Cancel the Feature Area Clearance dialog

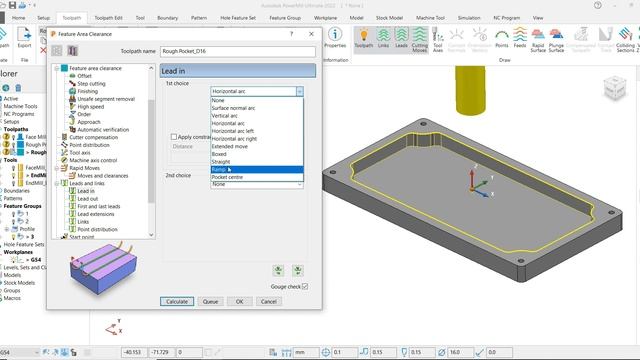(x=269, y=301)
